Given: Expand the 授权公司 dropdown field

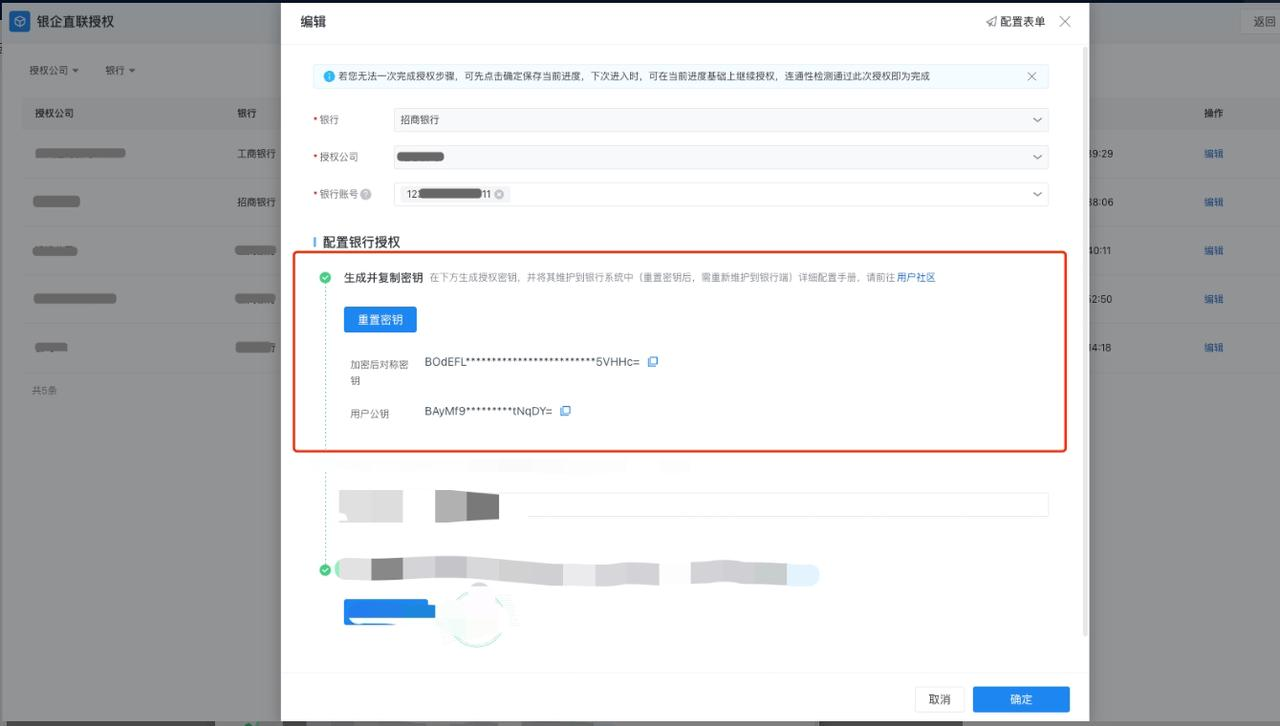Looking at the screenshot, I should coord(721,157).
